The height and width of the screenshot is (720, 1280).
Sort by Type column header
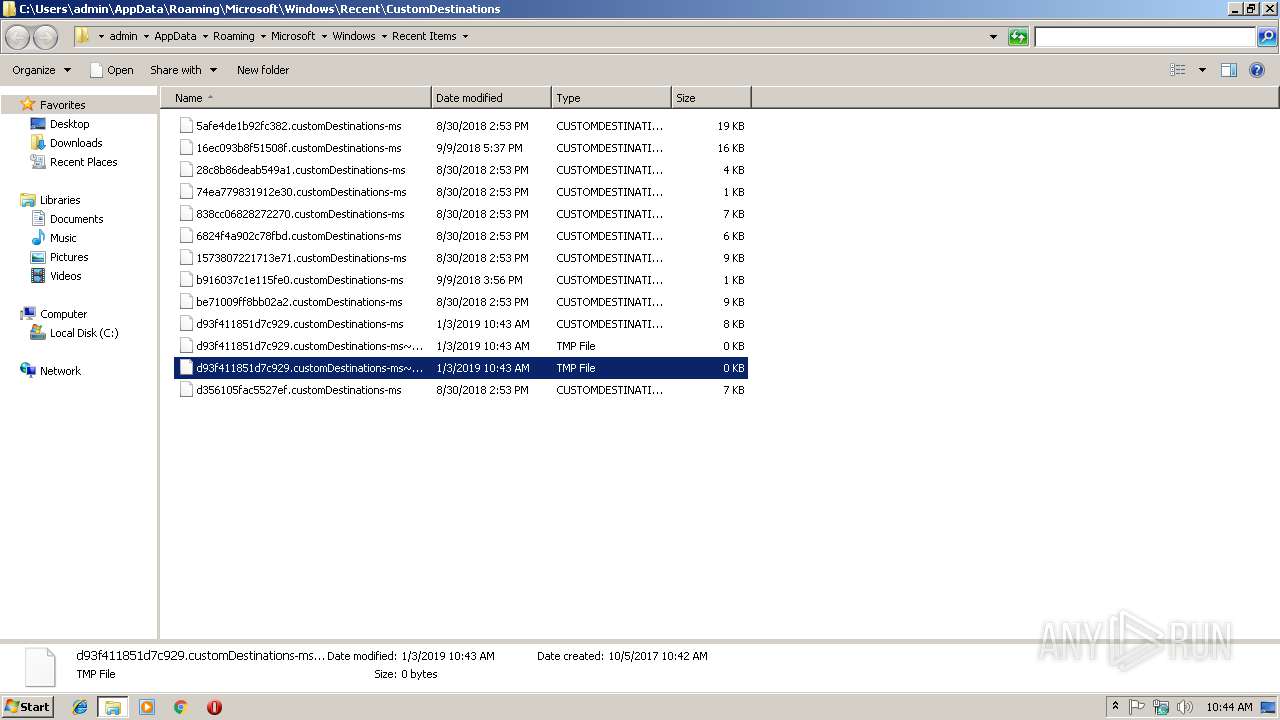coord(611,98)
